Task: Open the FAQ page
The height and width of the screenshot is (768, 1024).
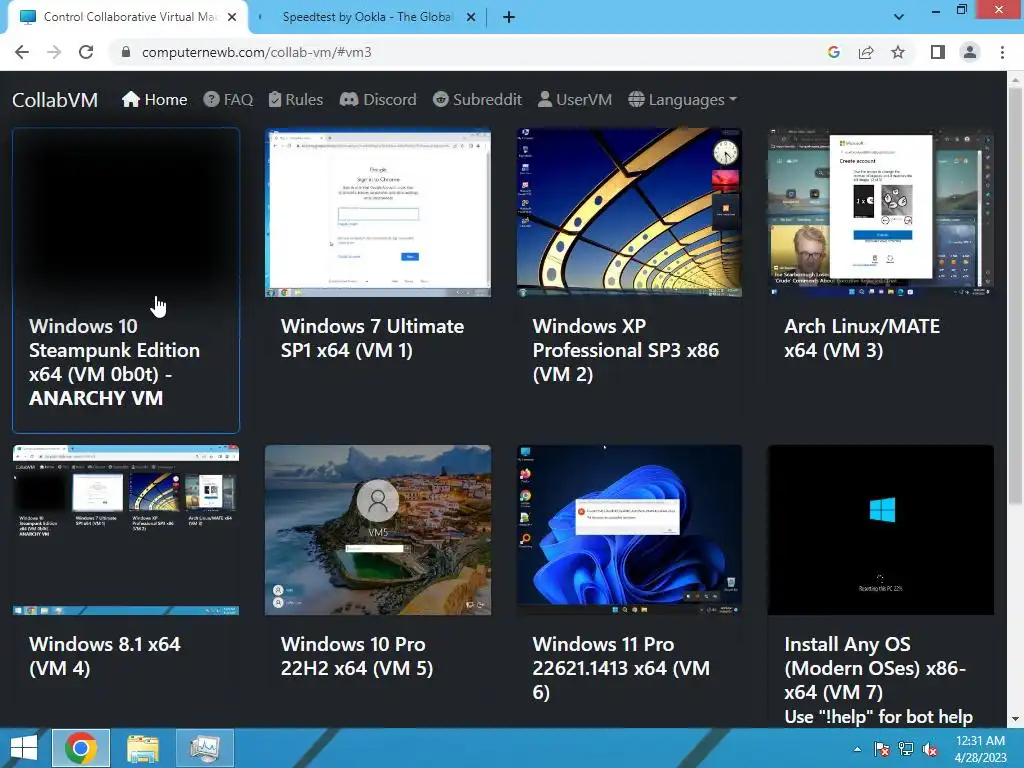Action: [228, 99]
